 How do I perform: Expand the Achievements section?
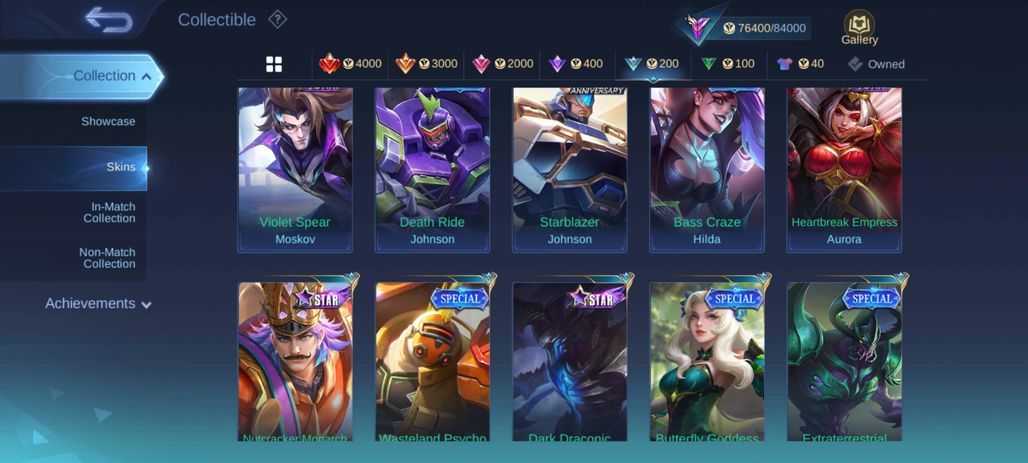click(98, 304)
